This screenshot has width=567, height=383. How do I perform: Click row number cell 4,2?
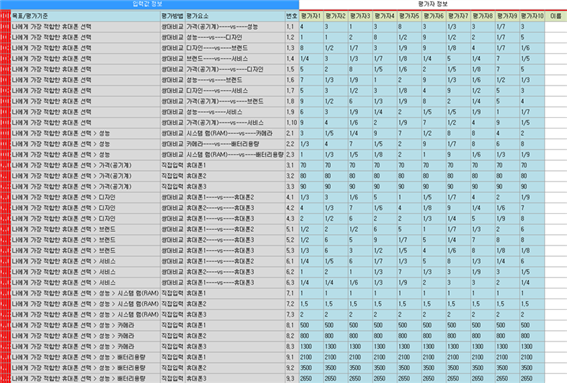pyautogui.click(x=292, y=208)
